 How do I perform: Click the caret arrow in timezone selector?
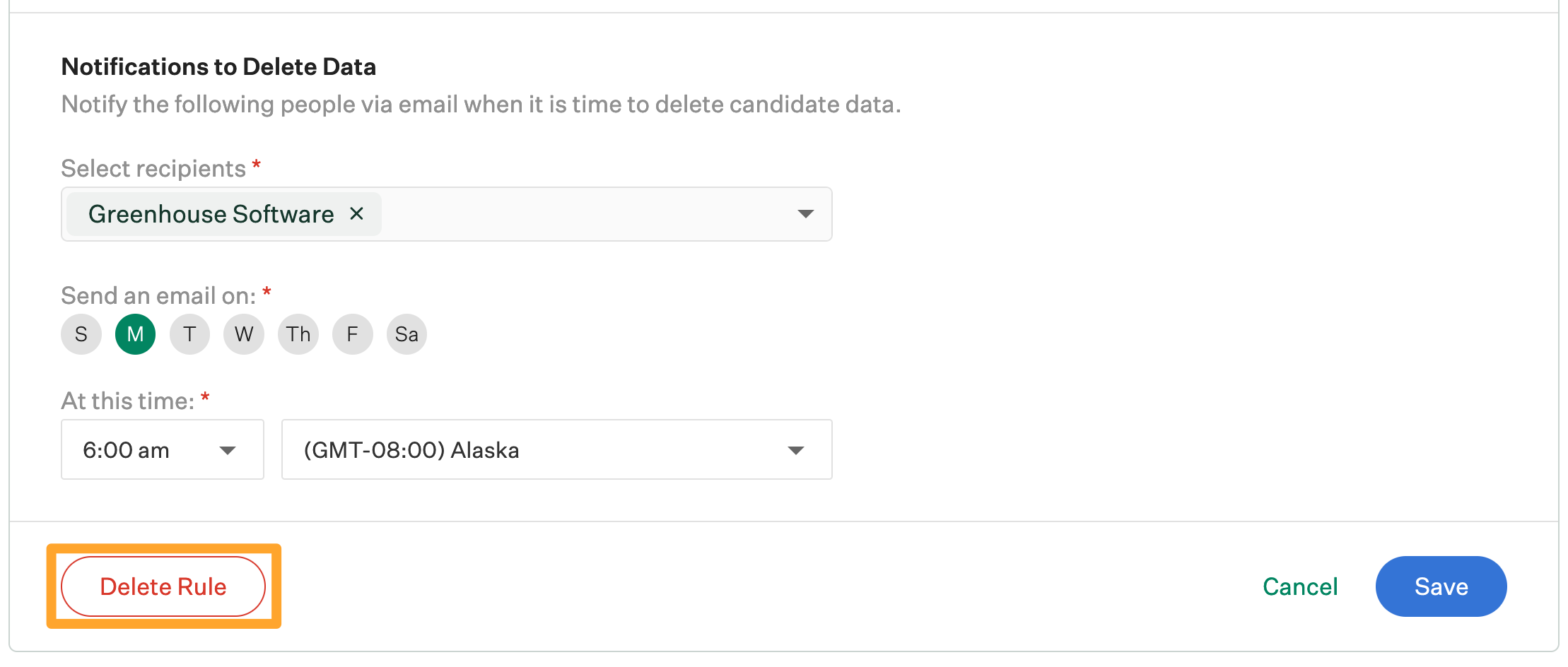click(x=796, y=451)
